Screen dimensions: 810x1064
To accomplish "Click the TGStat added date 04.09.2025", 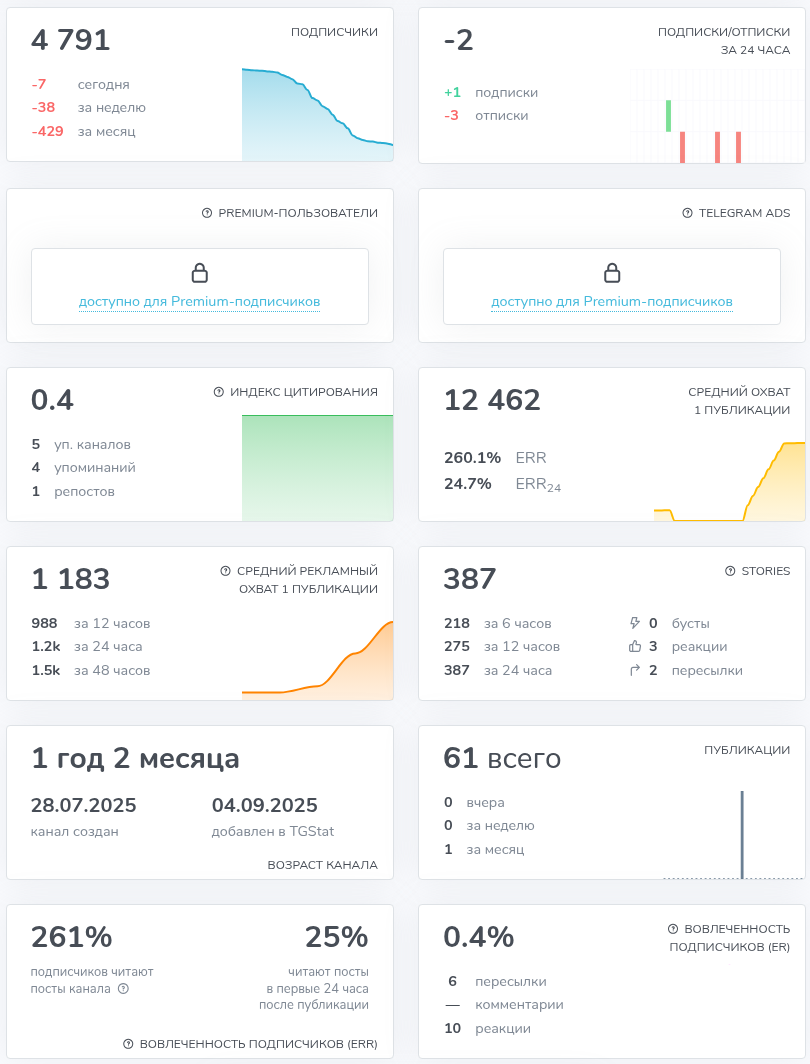I will click(265, 805).
